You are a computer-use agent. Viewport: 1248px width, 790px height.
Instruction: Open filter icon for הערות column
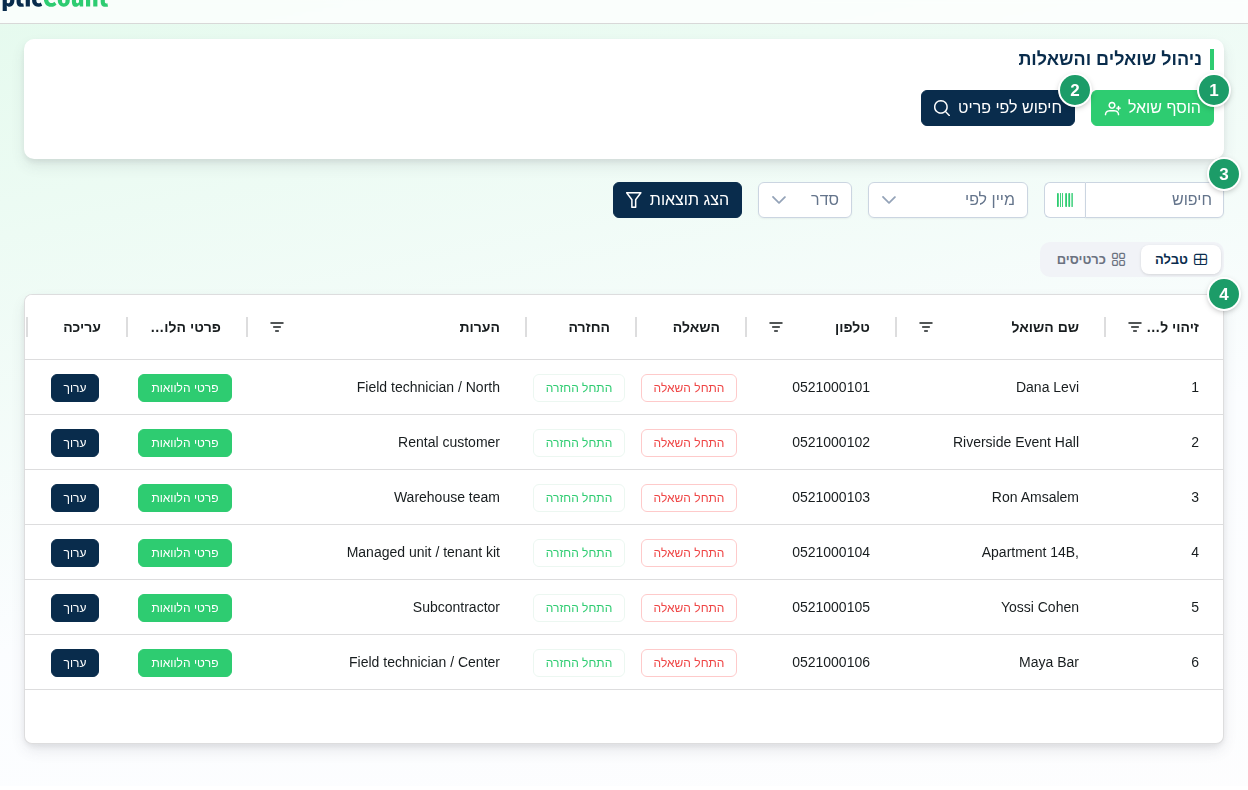(x=277, y=327)
